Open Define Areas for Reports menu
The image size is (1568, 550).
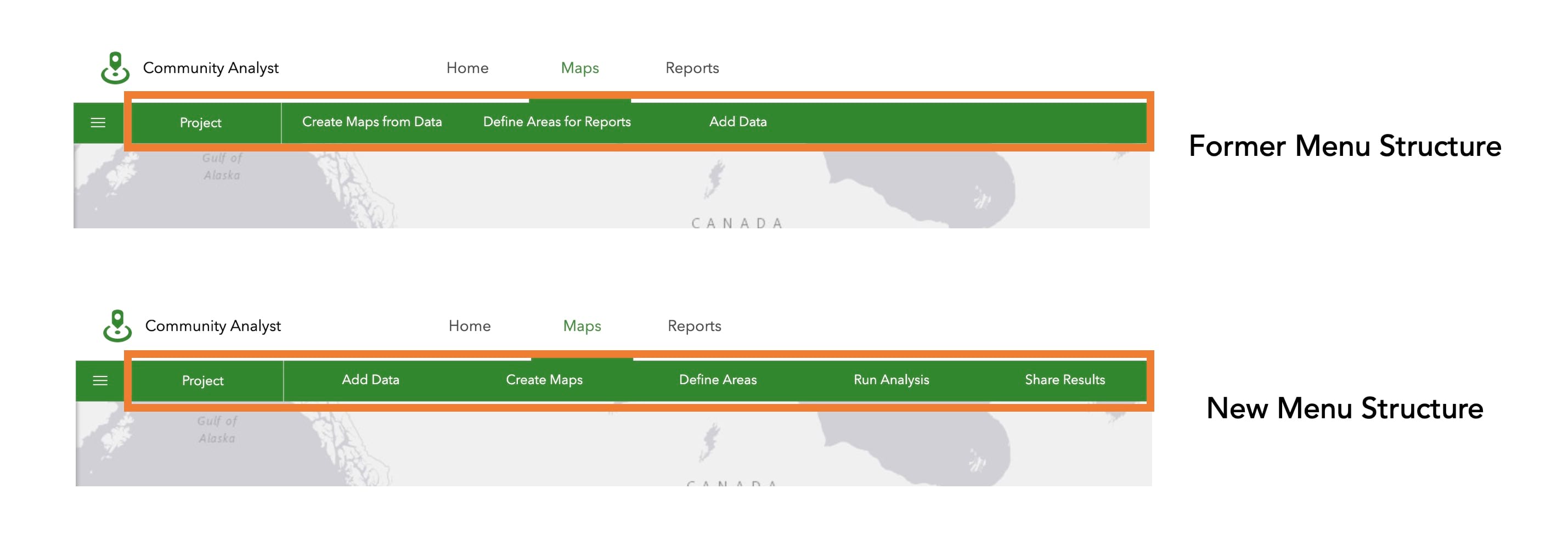557,122
